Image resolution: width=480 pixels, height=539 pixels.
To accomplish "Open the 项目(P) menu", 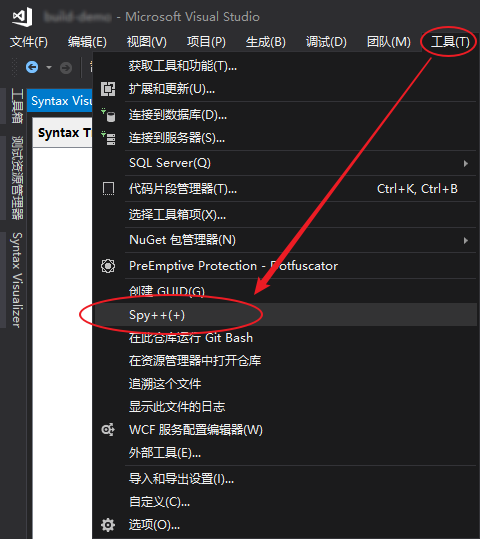I will (206, 42).
